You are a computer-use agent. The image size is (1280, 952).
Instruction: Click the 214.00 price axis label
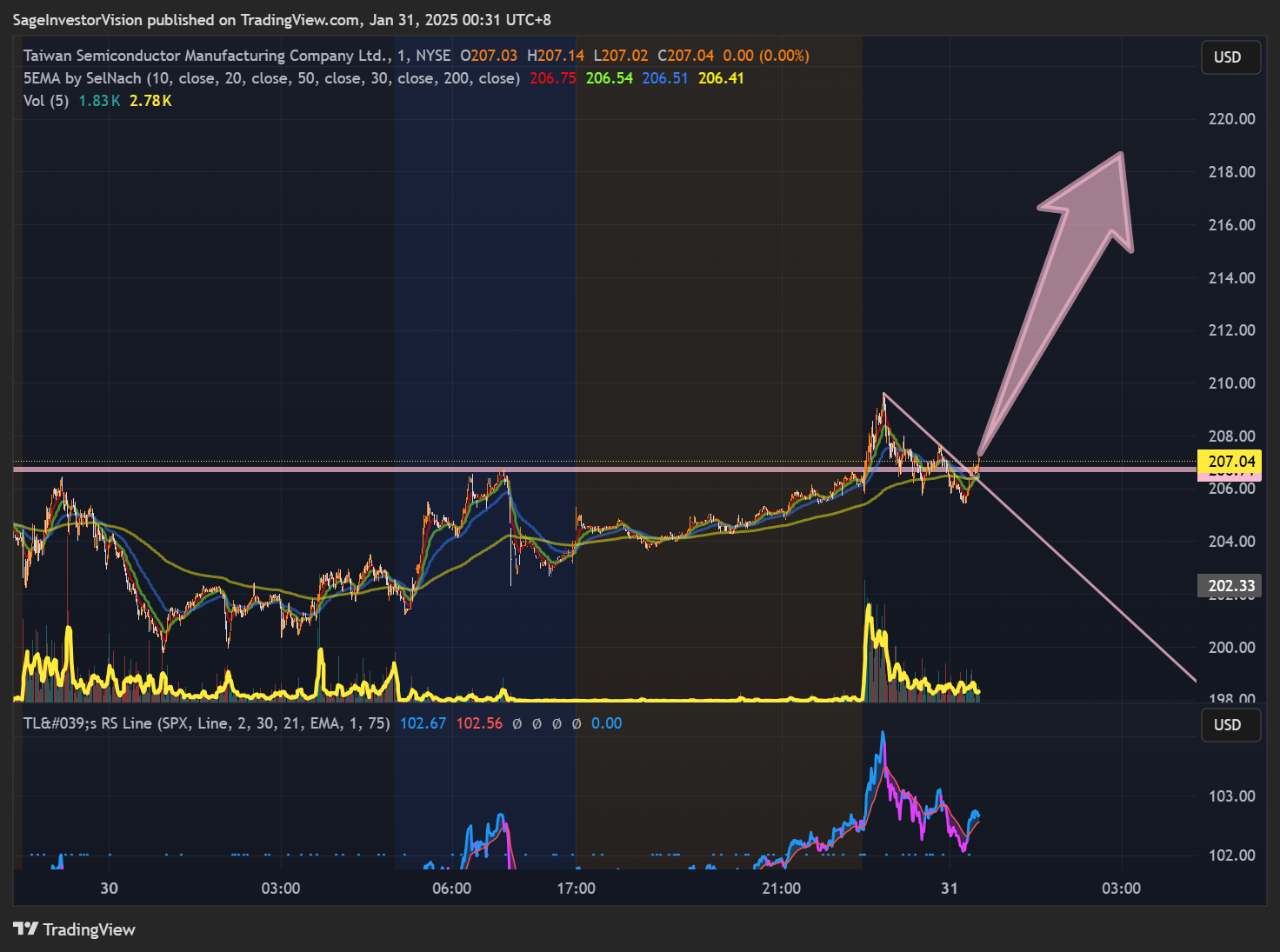click(1231, 278)
